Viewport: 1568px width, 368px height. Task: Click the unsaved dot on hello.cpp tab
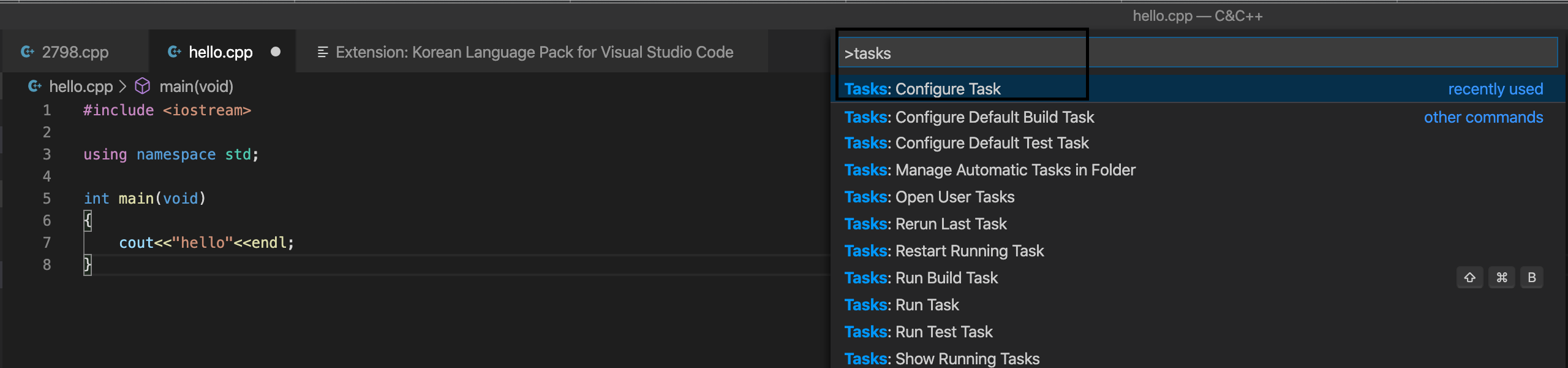(x=276, y=52)
